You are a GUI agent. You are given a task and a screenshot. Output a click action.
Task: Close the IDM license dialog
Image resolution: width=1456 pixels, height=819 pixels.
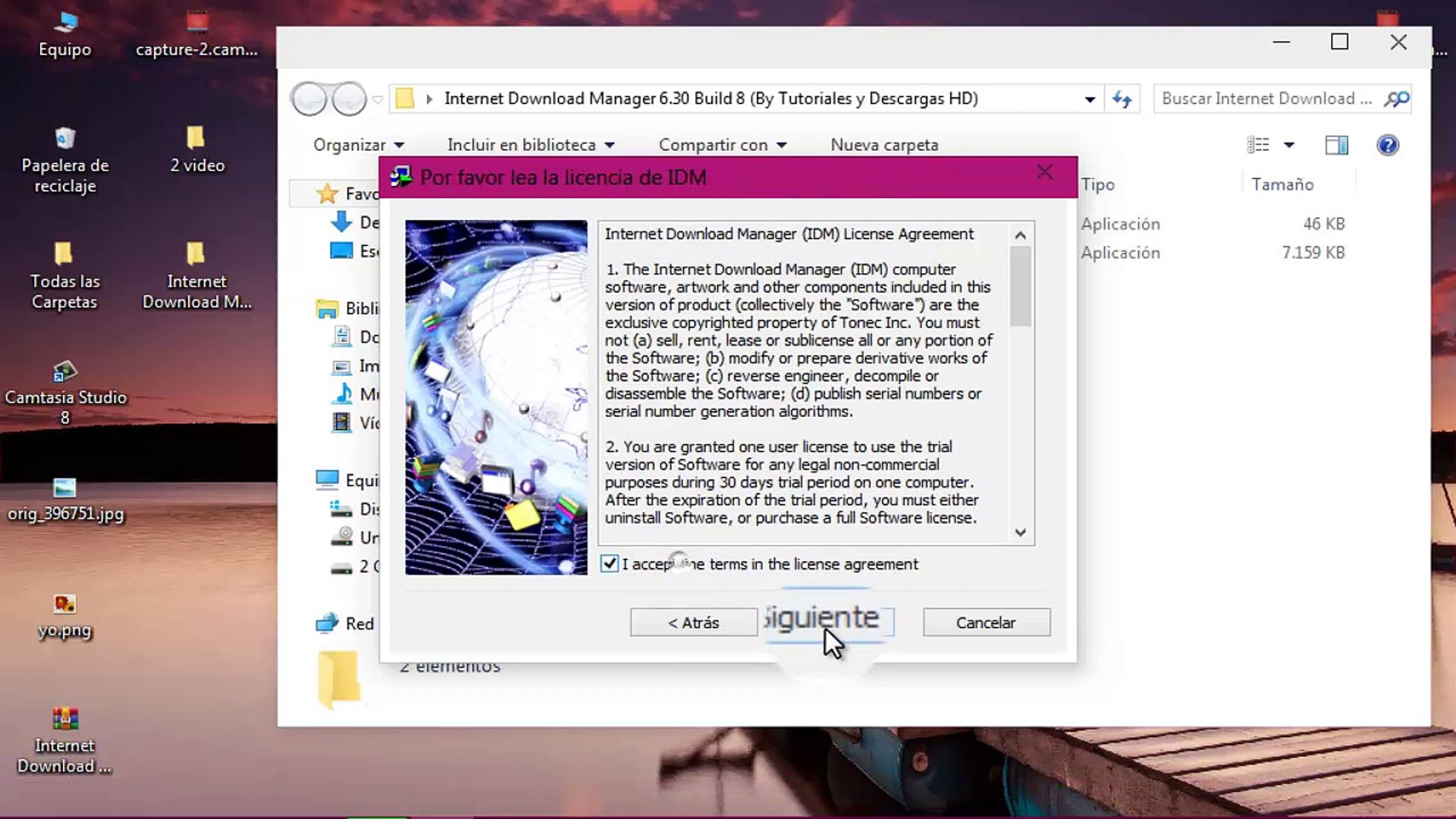pos(1045,172)
